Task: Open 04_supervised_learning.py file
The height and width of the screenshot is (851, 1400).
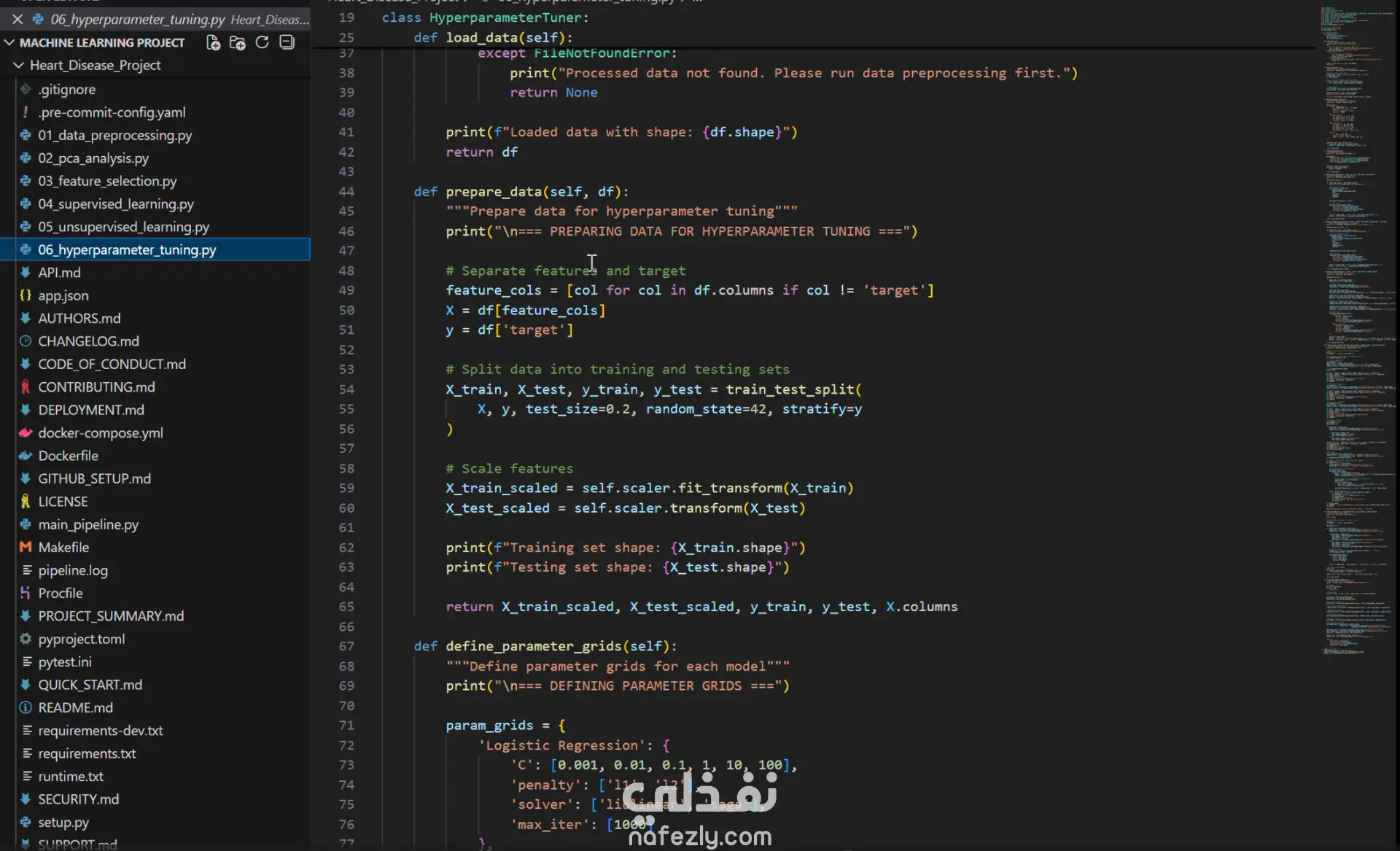Action: 116,204
